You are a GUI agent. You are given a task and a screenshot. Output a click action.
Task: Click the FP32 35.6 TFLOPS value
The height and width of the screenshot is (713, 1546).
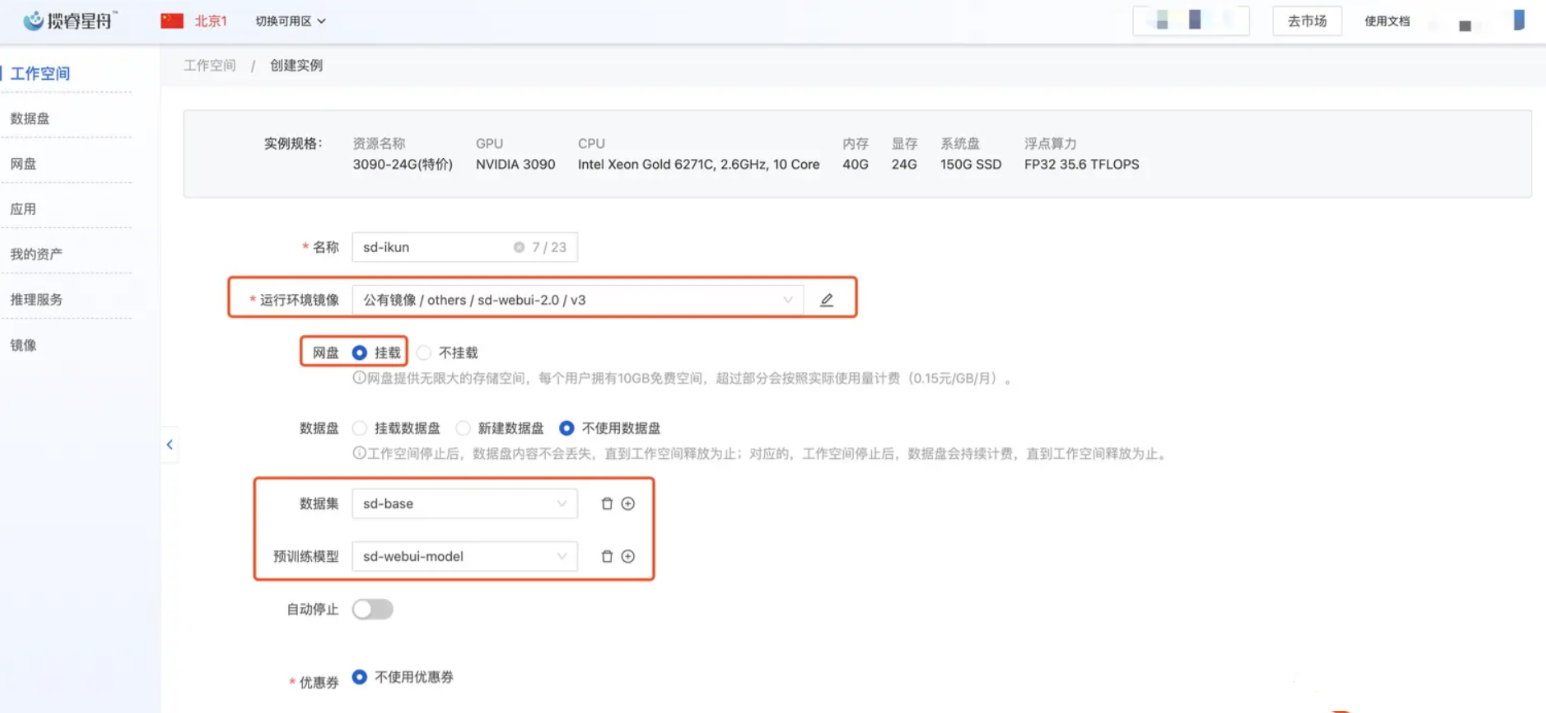click(1082, 164)
